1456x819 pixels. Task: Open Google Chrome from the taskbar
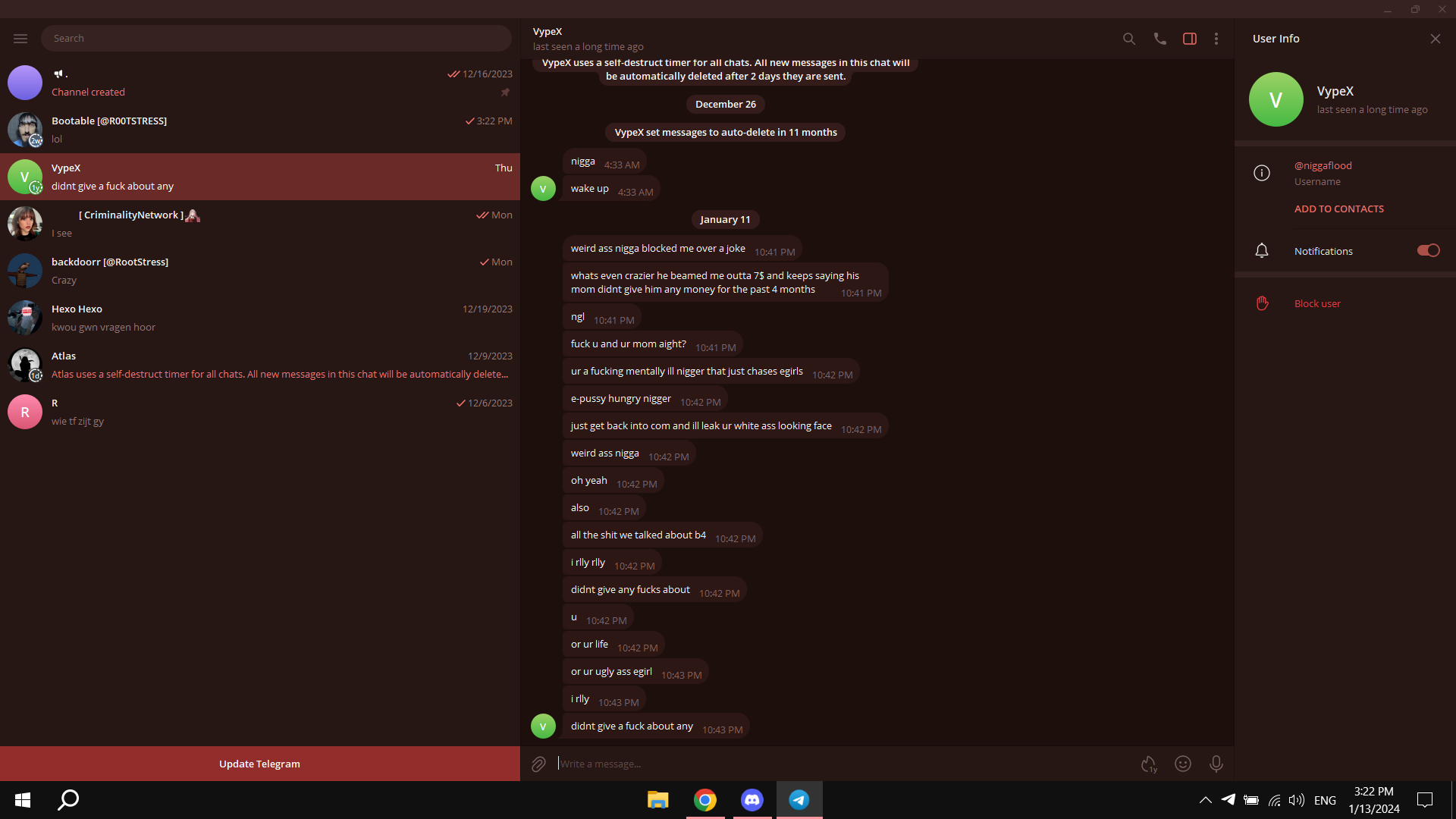coord(705,800)
